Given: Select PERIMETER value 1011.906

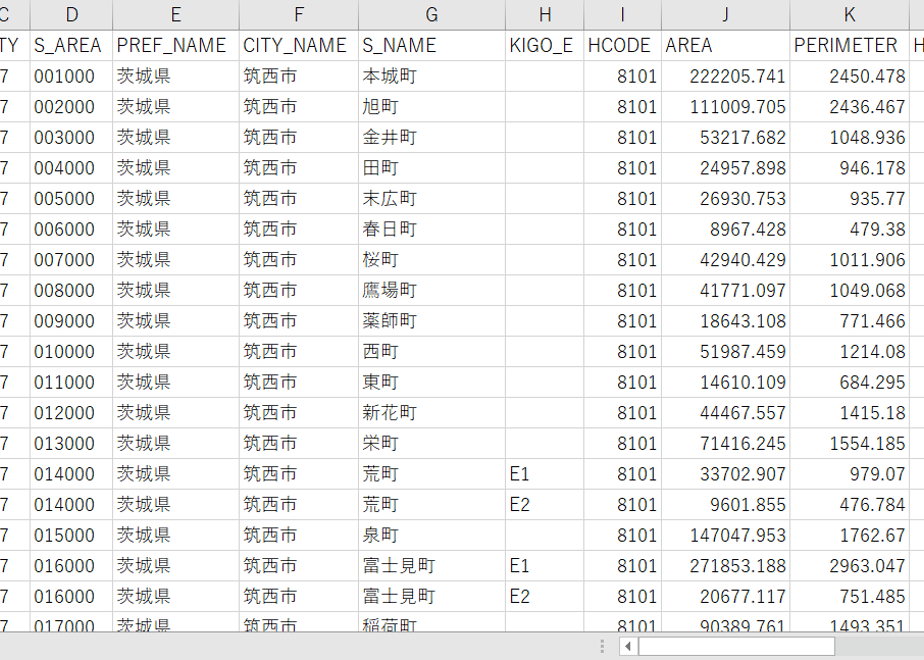Looking at the screenshot, I should (850, 260).
